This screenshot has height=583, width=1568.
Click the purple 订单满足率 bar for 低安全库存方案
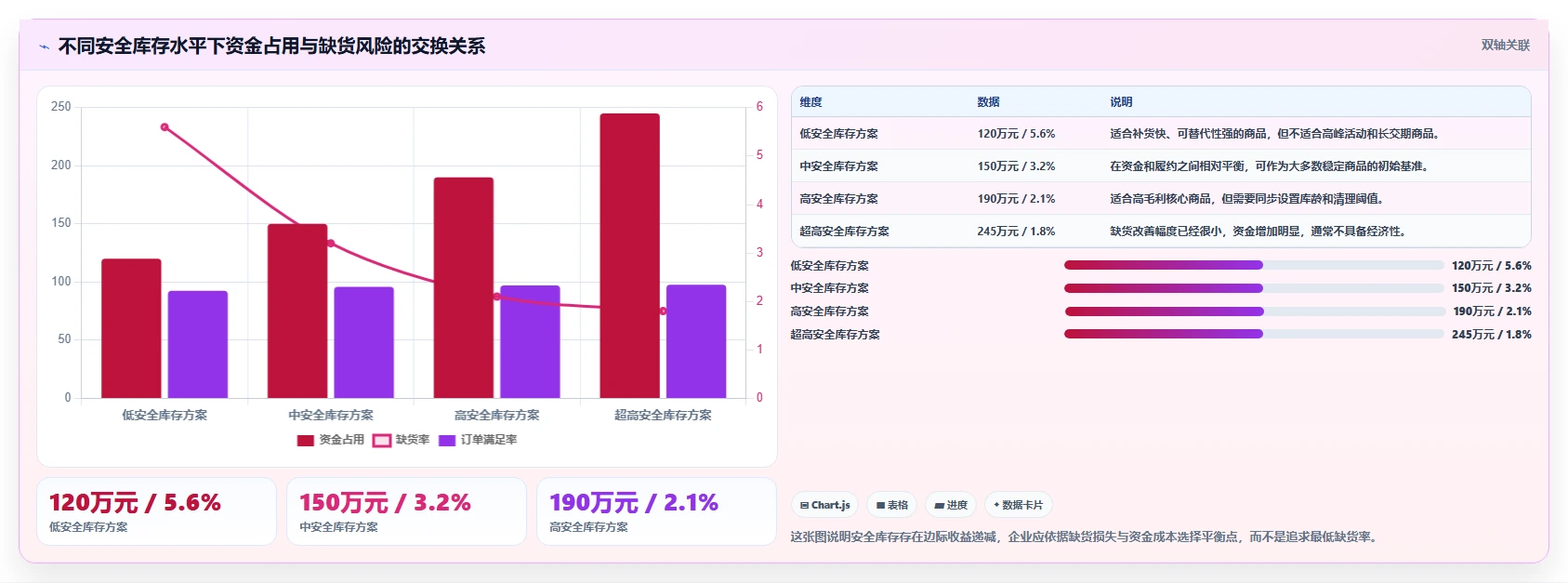(x=198, y=345)
